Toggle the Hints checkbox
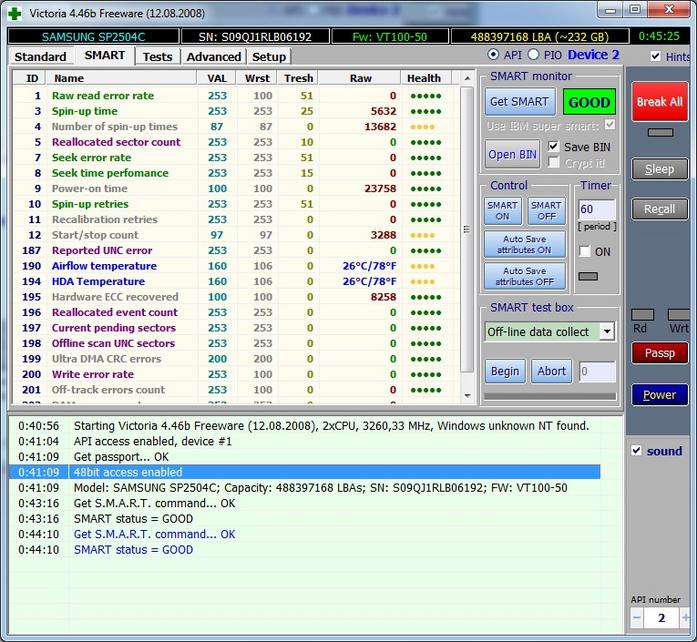Screen dimensions: 697x642 (x=655, y=56)
